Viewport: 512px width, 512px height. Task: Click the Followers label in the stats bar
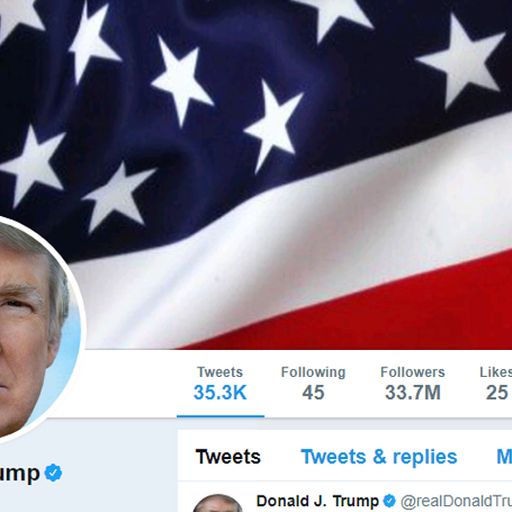pyautogui.click(x=413, y=372)
